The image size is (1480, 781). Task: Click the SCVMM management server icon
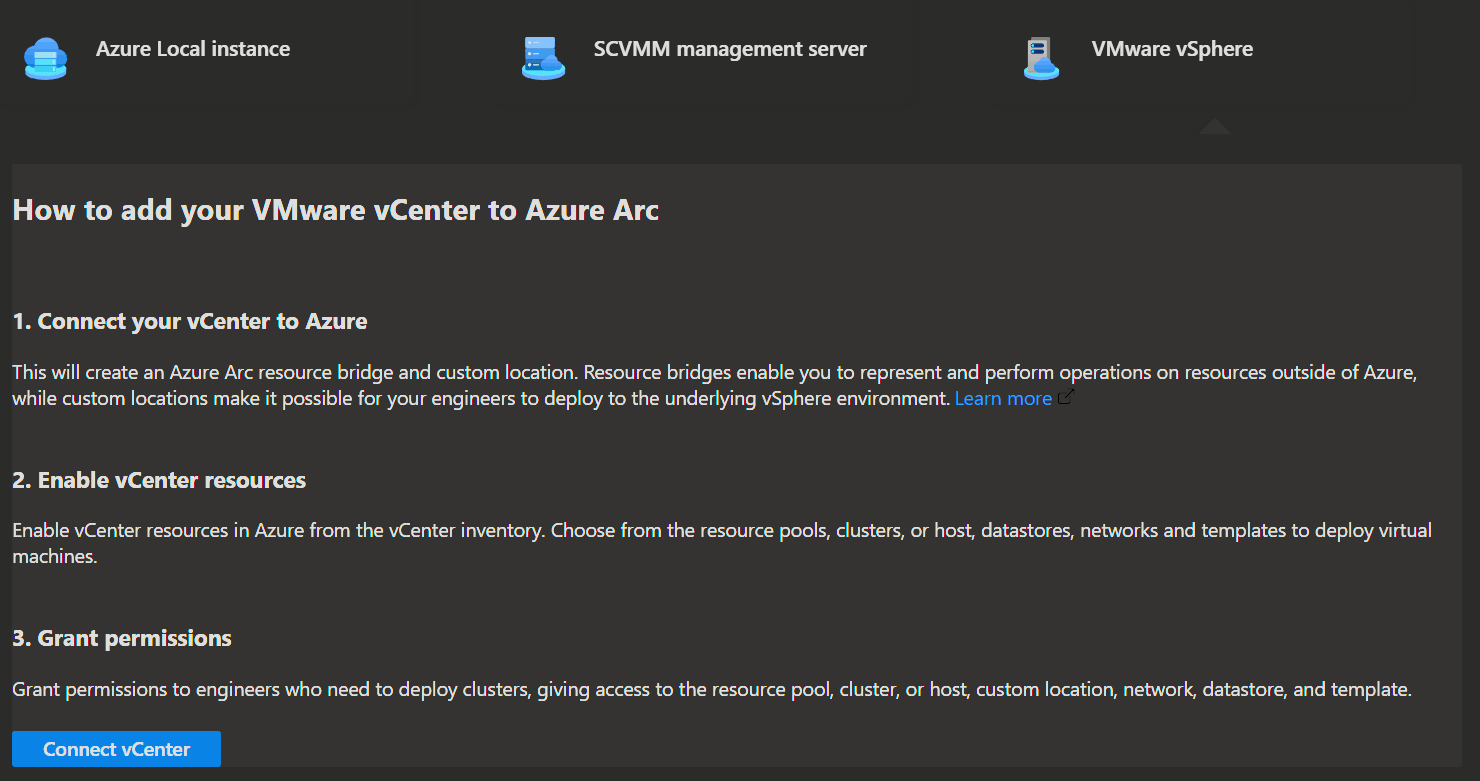[544, 57]
